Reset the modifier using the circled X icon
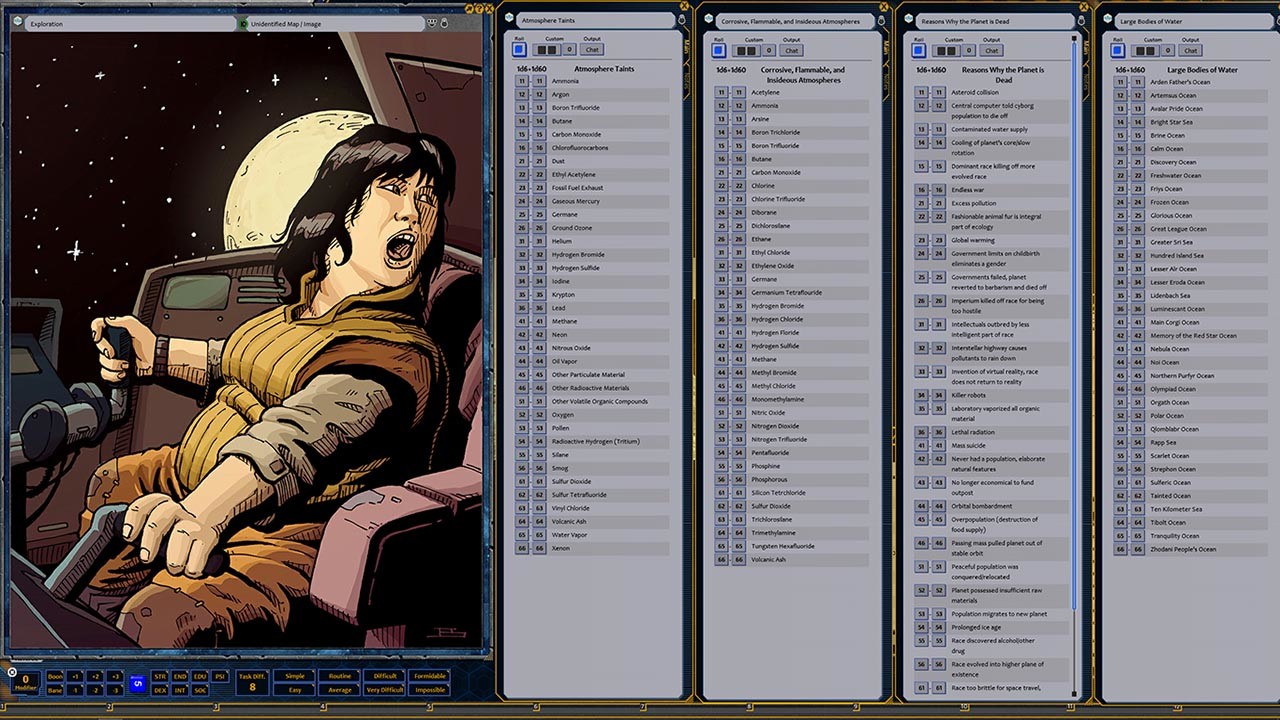This screenshot has width=1280, height=720. click(12, 673)
